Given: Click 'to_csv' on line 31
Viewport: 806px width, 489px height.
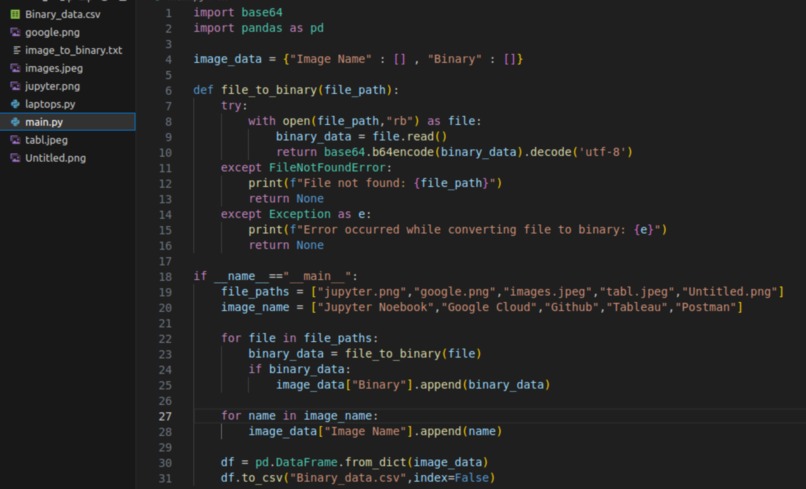Looking at the screenshot, I should 262,477.
